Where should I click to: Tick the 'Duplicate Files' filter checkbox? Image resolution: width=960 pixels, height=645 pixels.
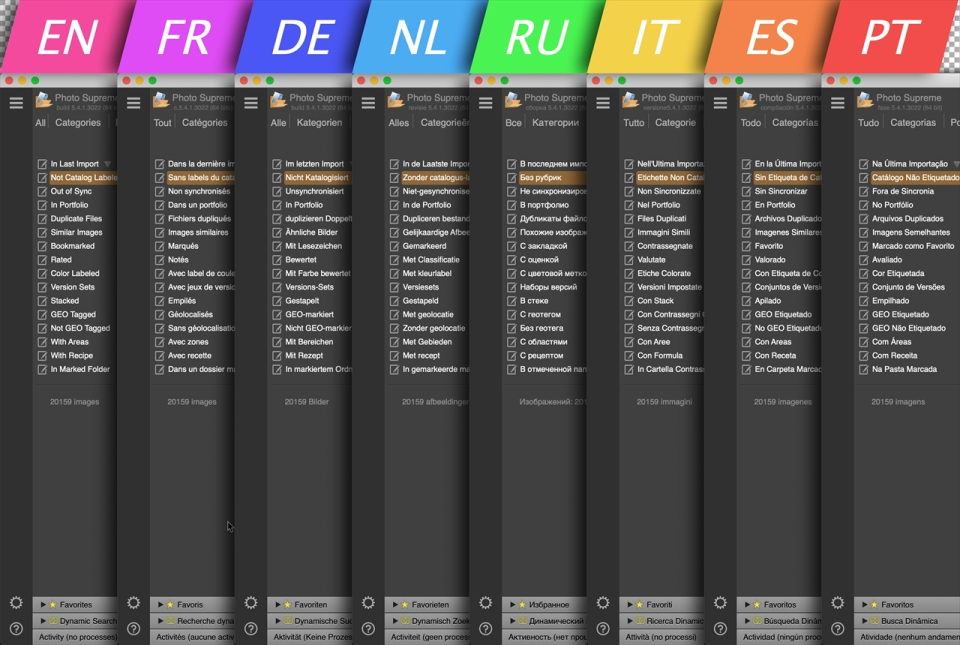pos(42,218)
